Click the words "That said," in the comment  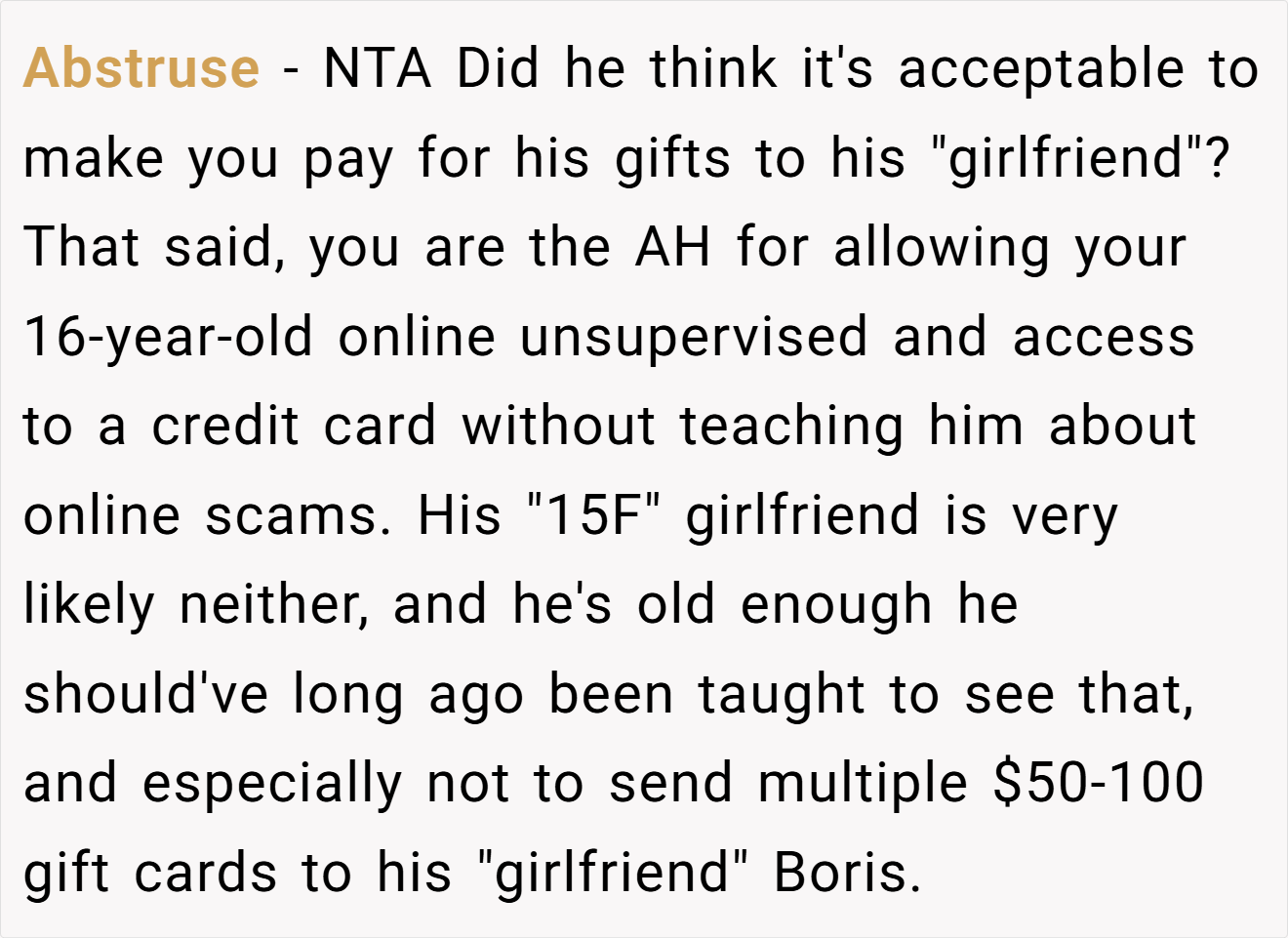point(154,248)
